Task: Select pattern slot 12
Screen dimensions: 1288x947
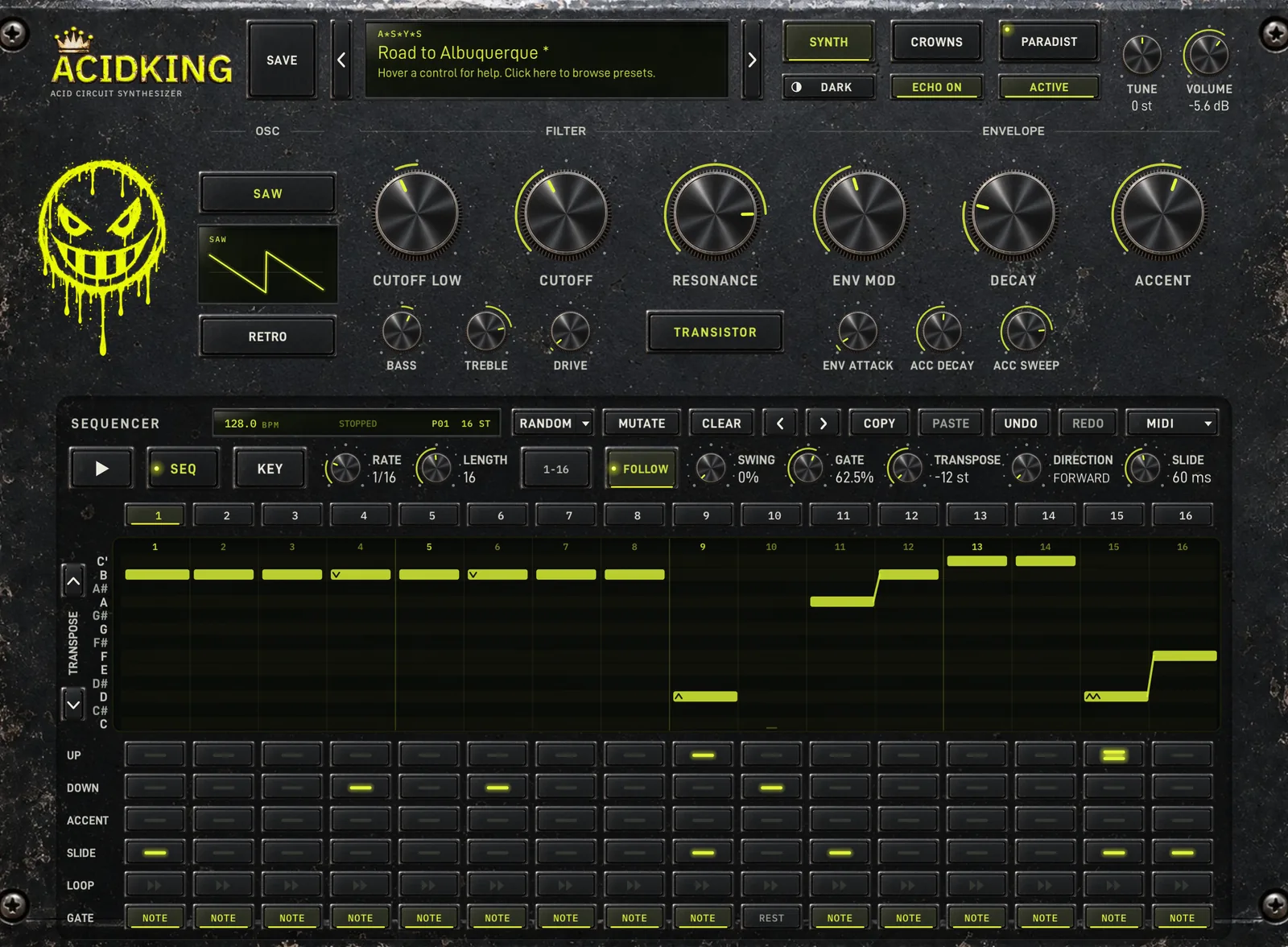Action: tap(911, 515)
